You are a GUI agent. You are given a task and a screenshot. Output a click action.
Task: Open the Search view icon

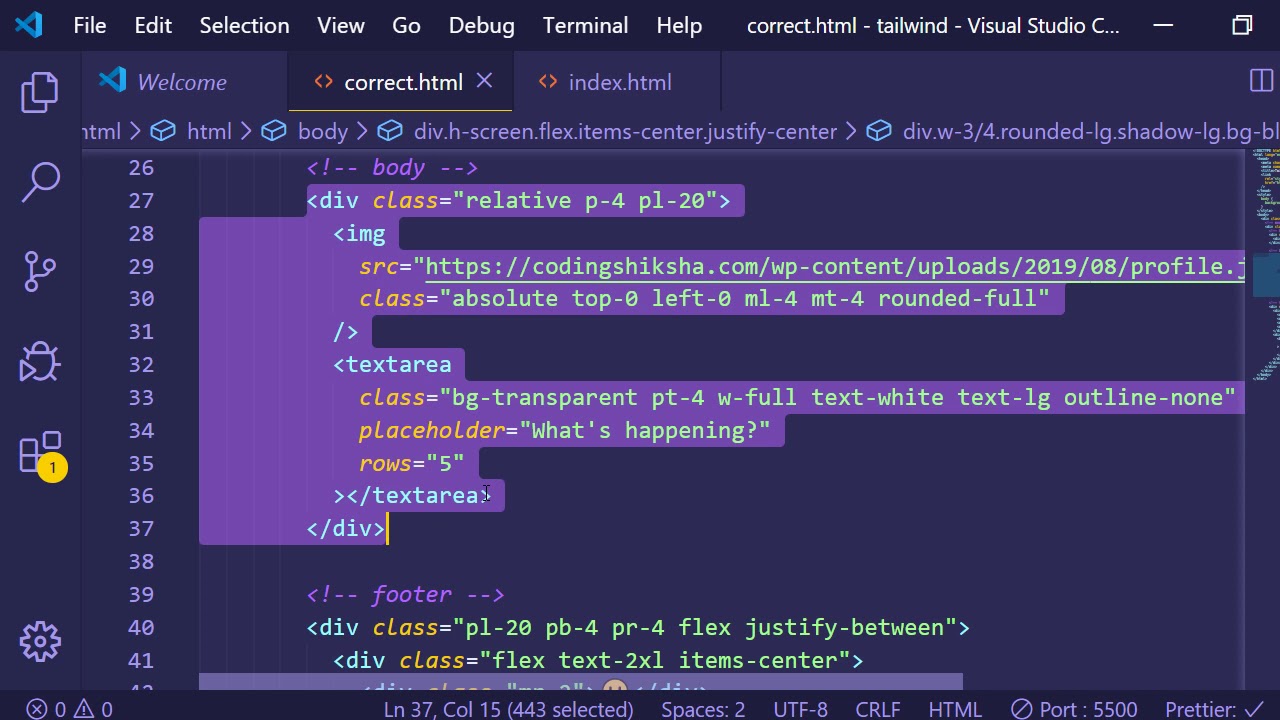[x=40, y=182]
